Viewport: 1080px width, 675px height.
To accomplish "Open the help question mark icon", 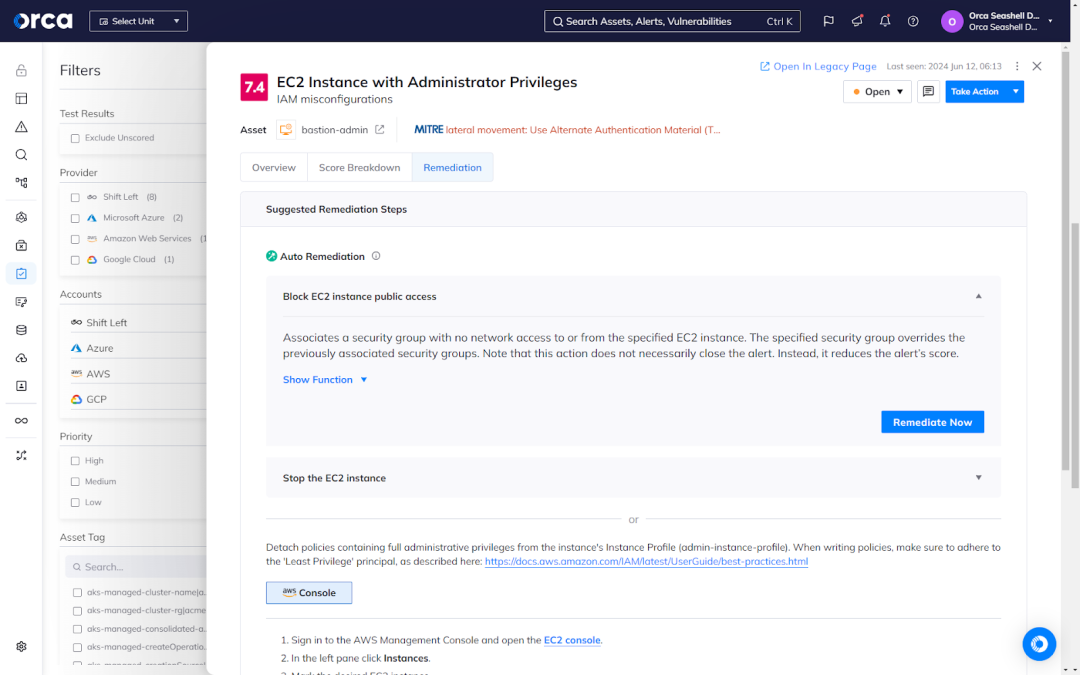I will (913, 21).
